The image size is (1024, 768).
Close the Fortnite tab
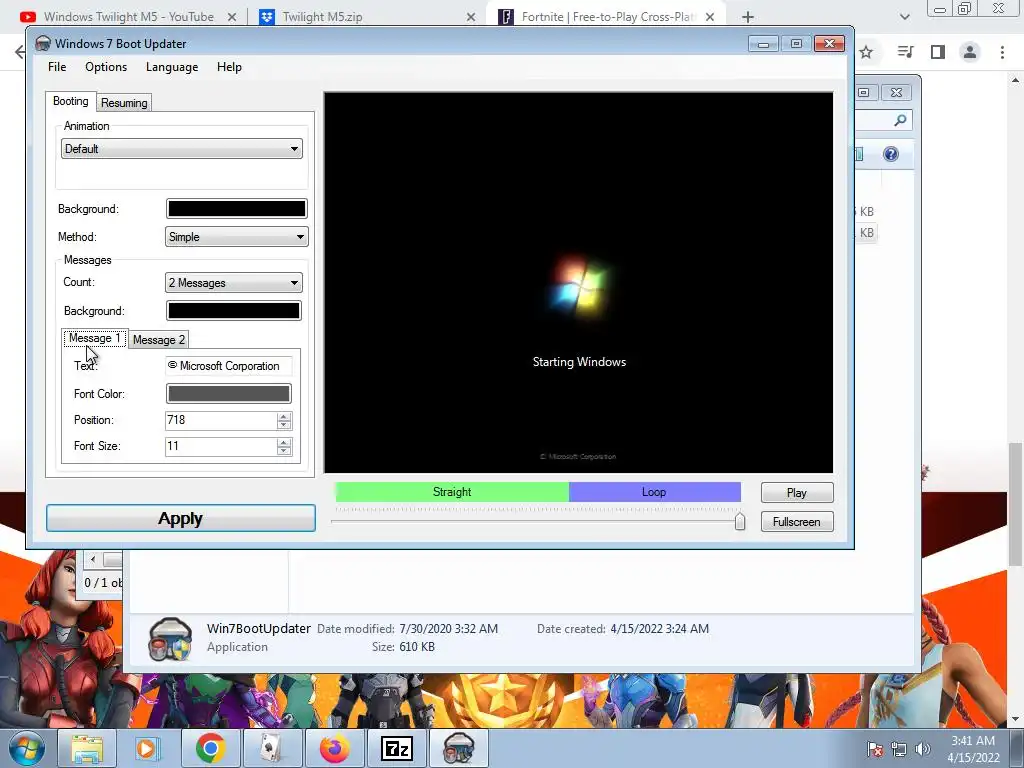pyautogui.click(x=710, y=17)
